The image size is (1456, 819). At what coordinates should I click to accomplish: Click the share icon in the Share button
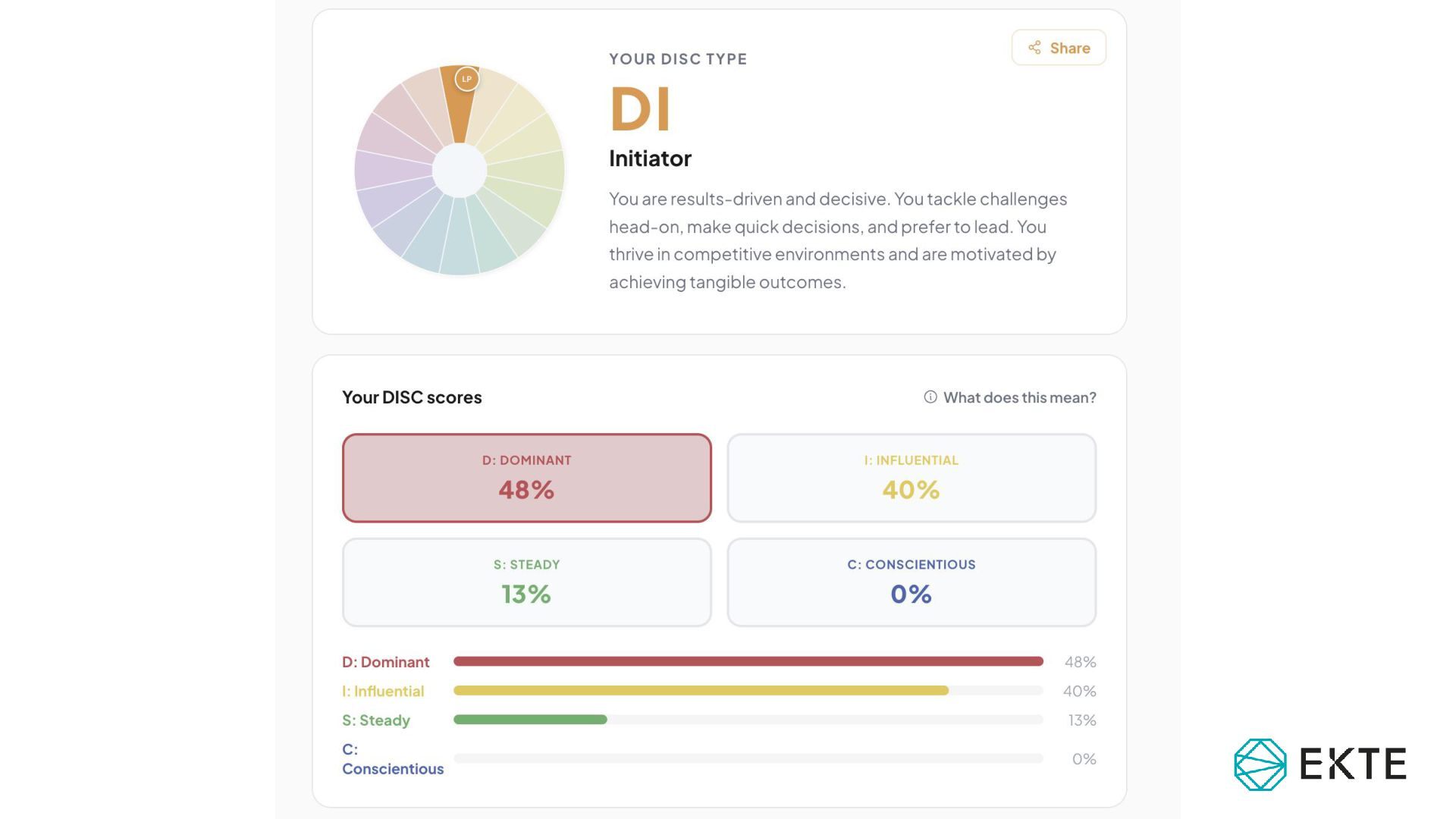[x=1034, y=48]
